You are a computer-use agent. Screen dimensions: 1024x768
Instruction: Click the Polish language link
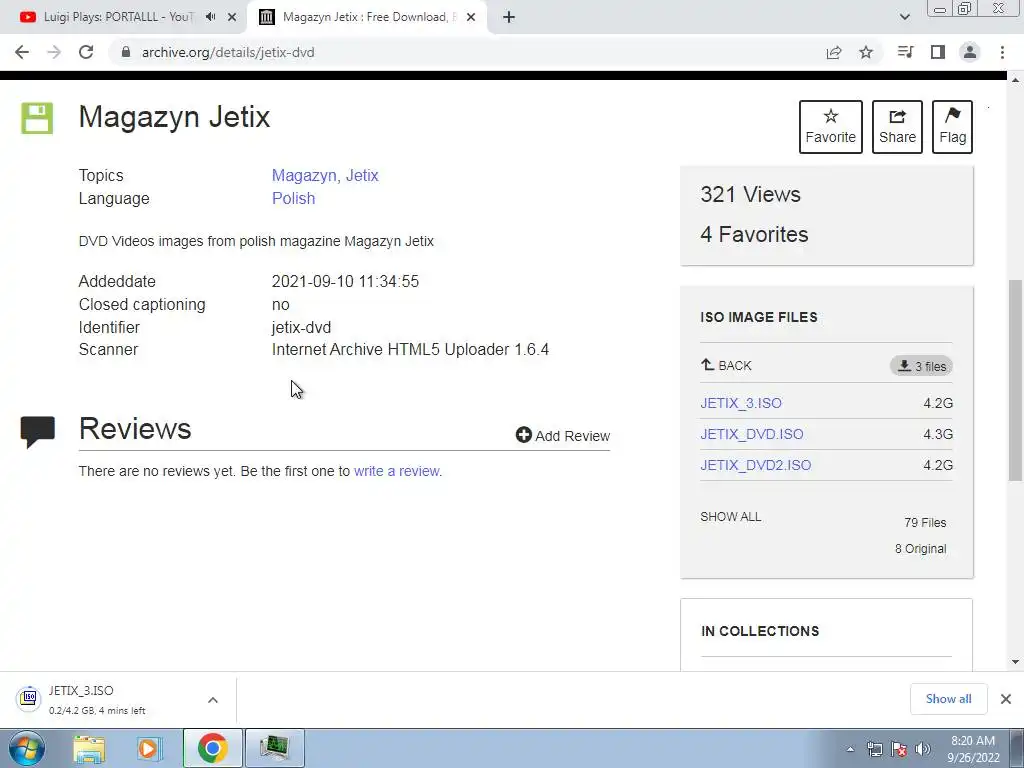(293, 199)
